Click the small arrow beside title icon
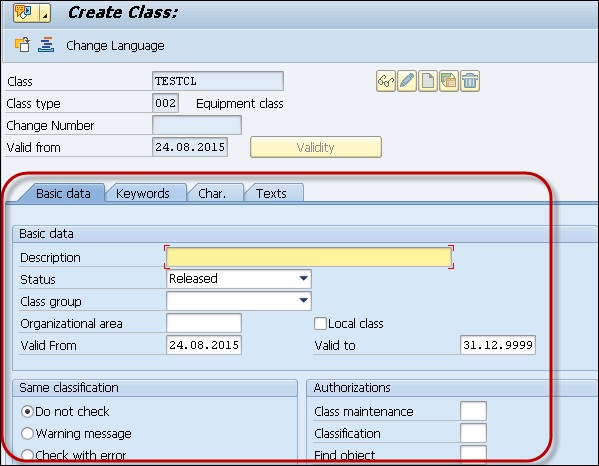The image size is (599, 466). point(45,13)
